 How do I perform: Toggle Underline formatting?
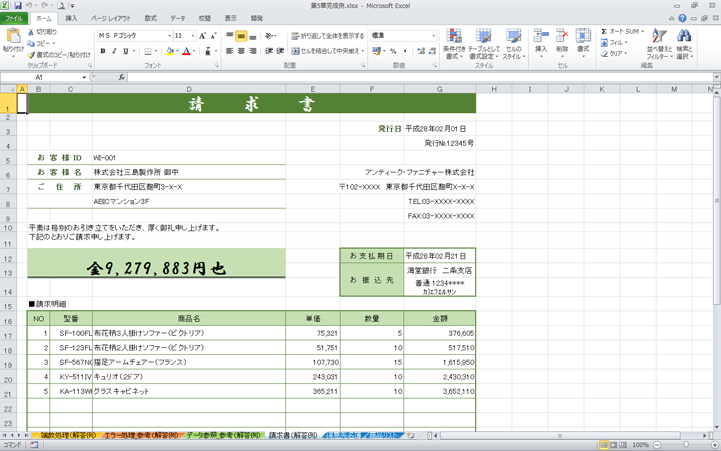(x=126, y=51)
